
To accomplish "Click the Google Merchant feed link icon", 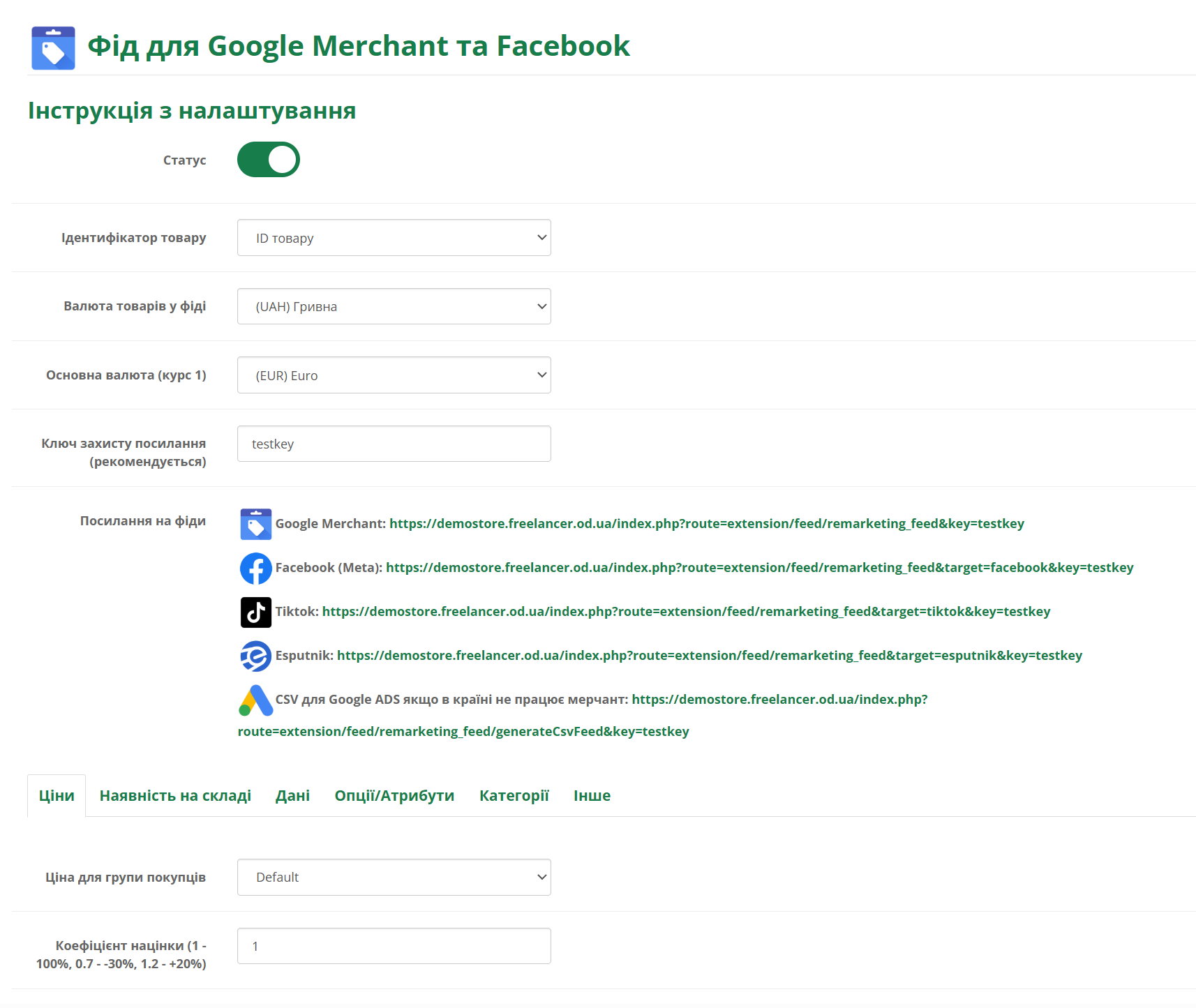I will click(256, 524).
